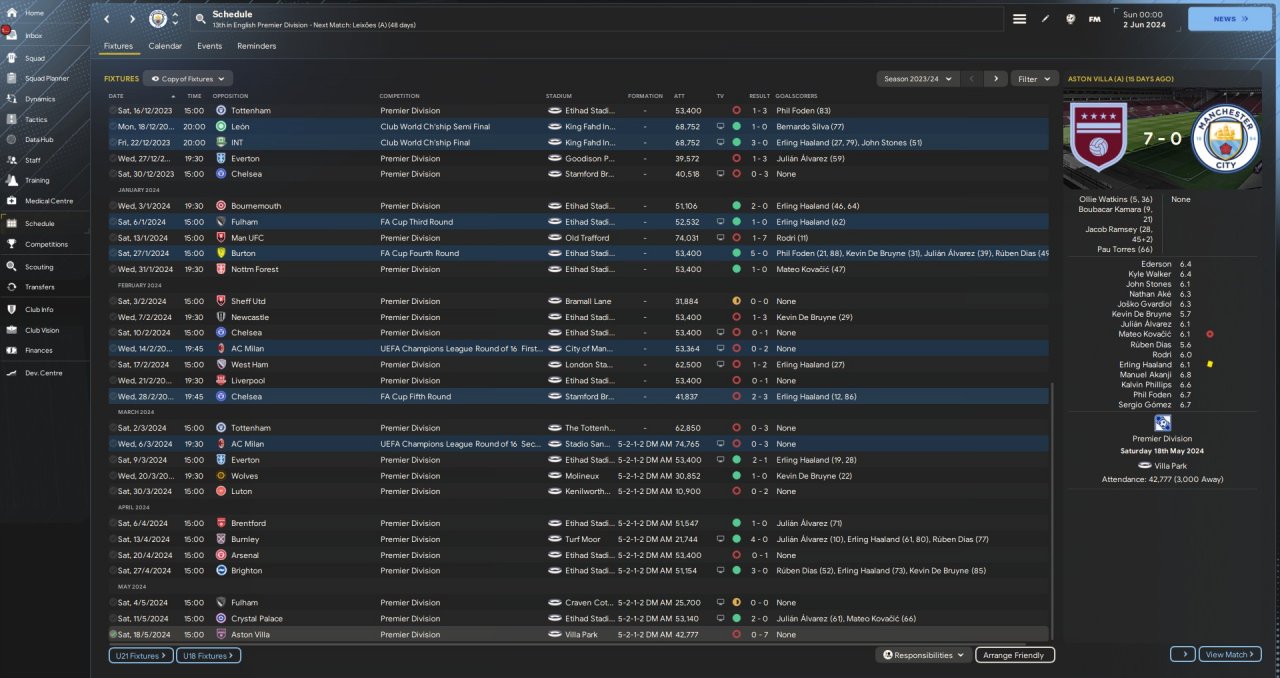The height and width of the screenshot is (678, 1280).
Task: Open Scouting in the sidebar
Action: coord(39,267)
